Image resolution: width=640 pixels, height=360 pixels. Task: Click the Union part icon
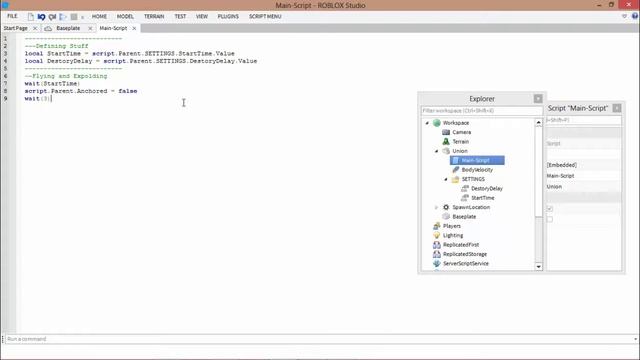[446, 151]
